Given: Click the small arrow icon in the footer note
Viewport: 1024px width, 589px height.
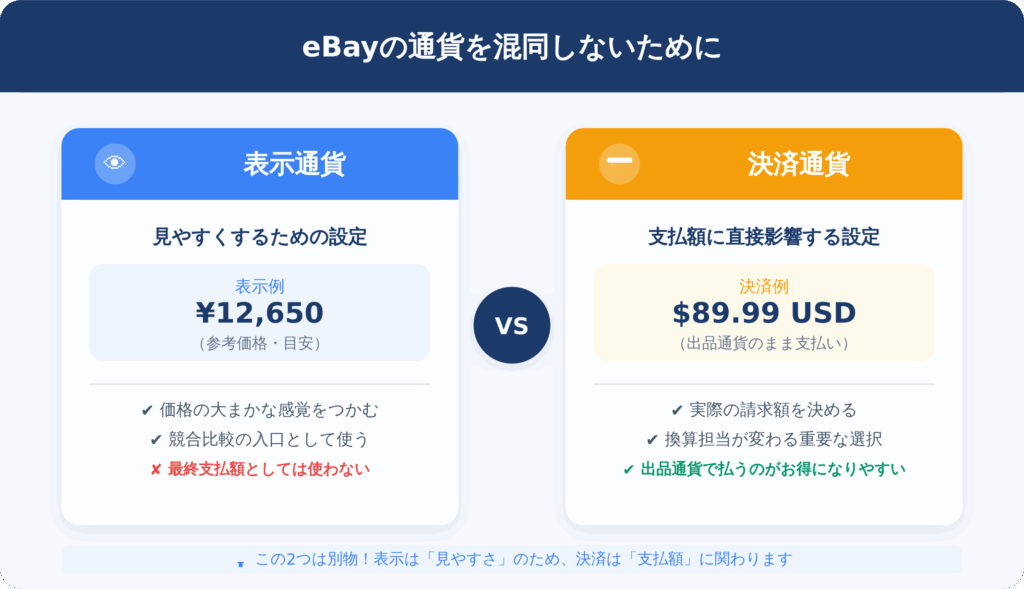Looking at the screenshot, I should (x=240, y=564).
